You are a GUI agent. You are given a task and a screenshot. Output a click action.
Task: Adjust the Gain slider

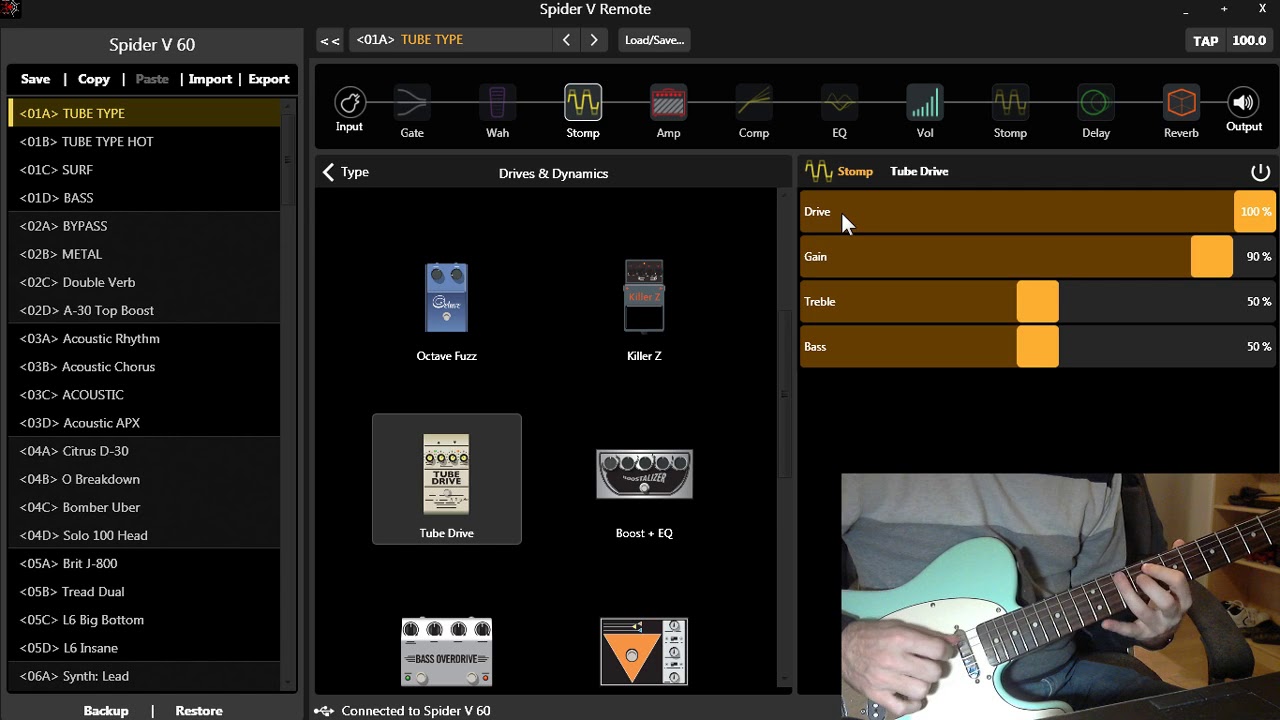coord(1038,257)
